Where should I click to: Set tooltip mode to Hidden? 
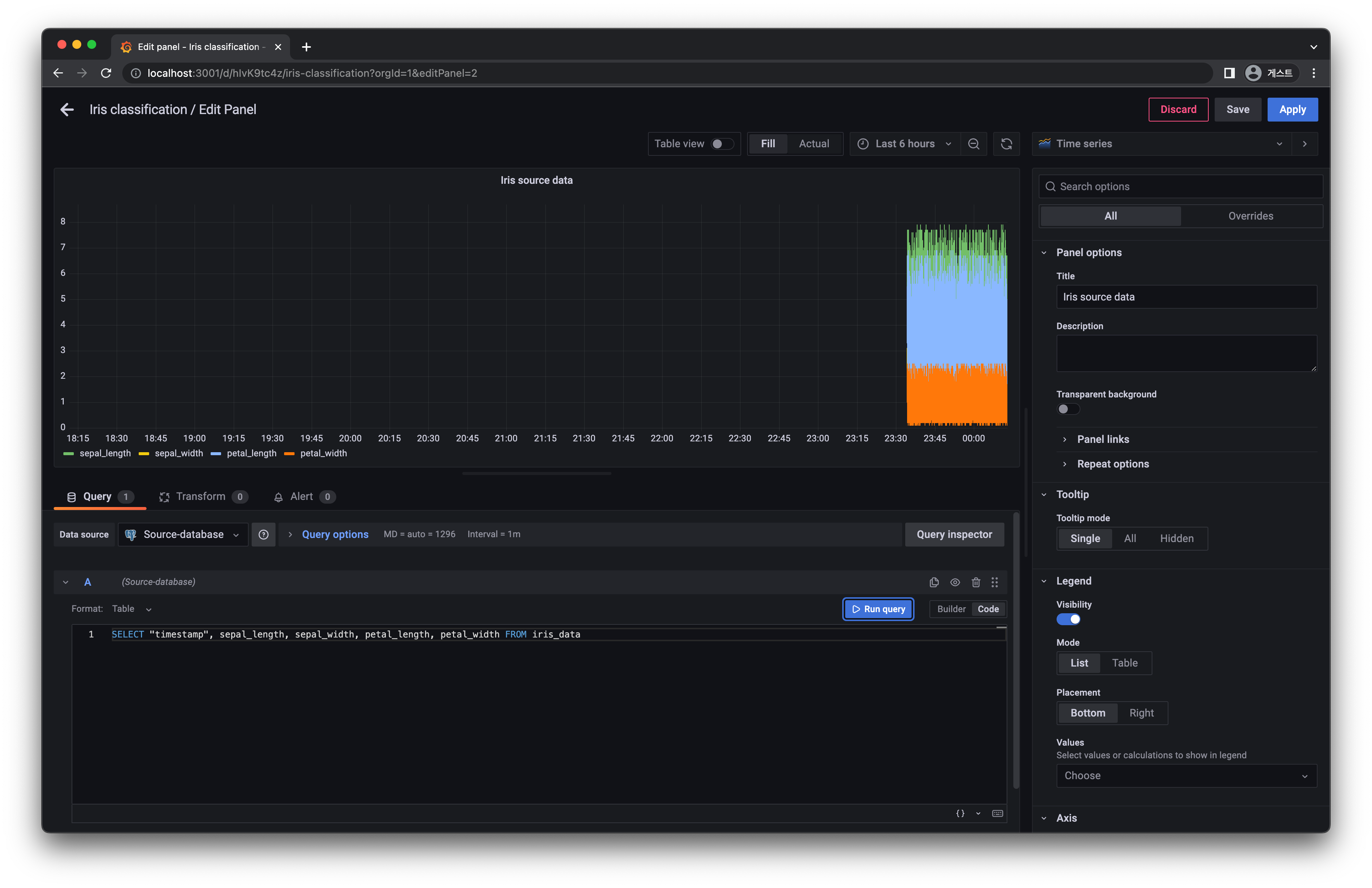coord(1177,539)
